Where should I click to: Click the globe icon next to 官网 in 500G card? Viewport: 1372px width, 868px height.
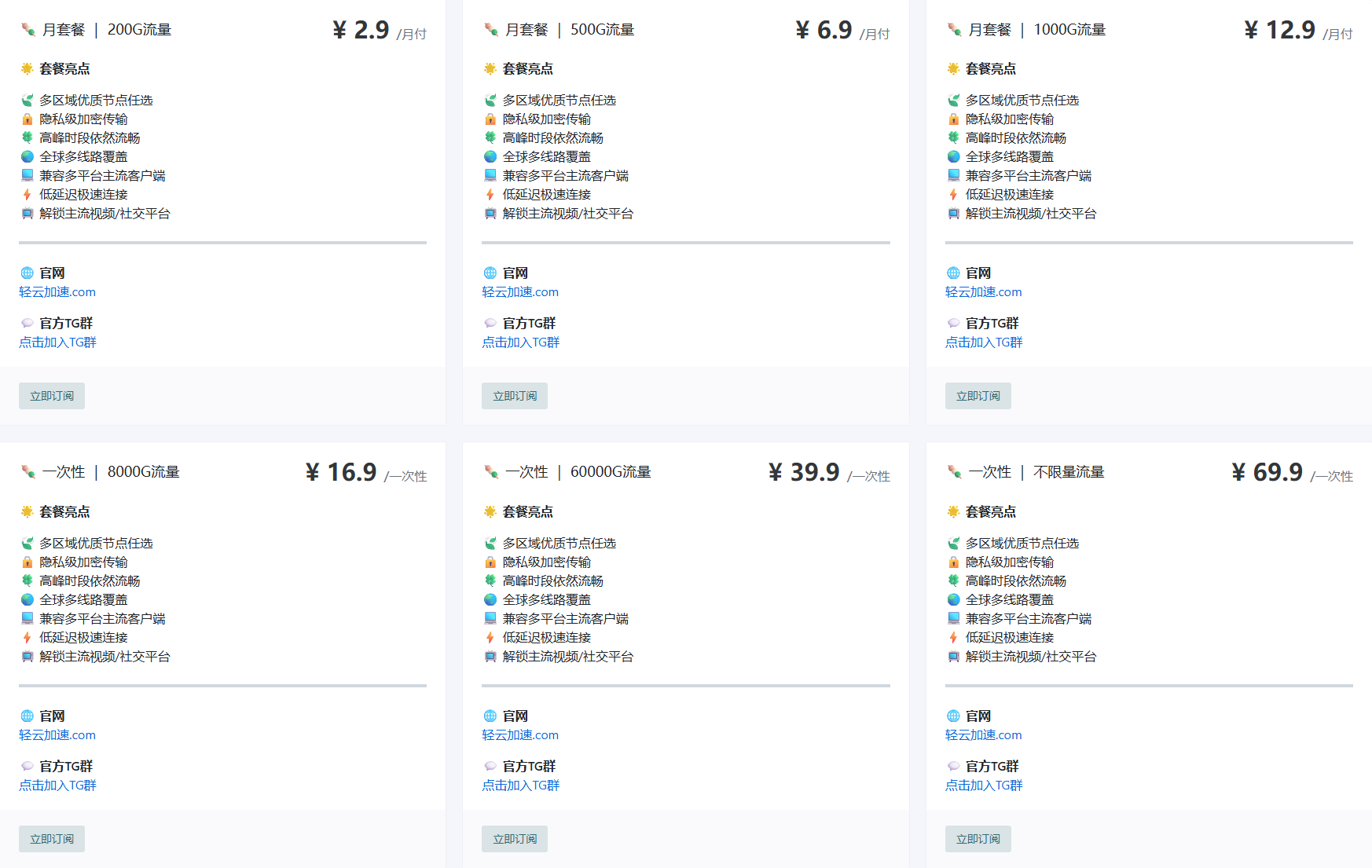490,273
